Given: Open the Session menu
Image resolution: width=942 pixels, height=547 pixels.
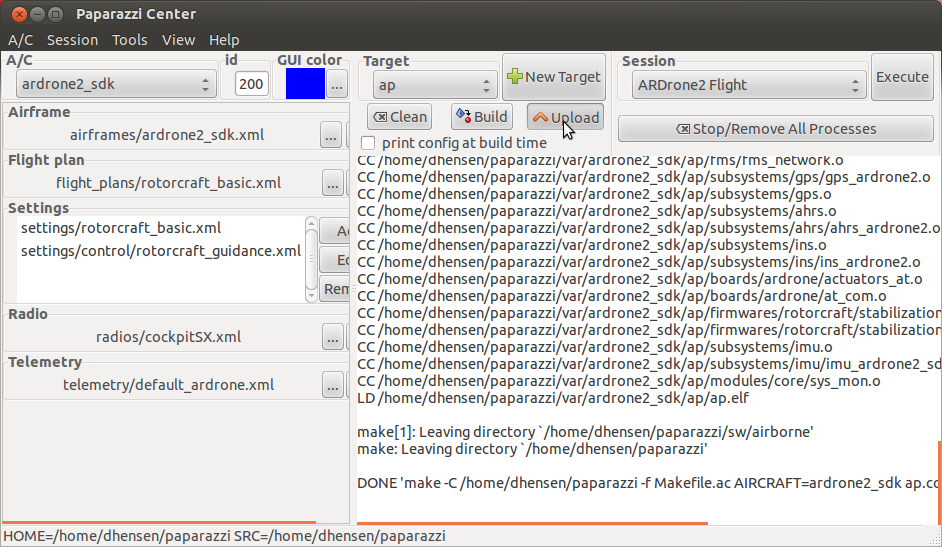Looking at the screenshot, I should (x=72, y=40).
